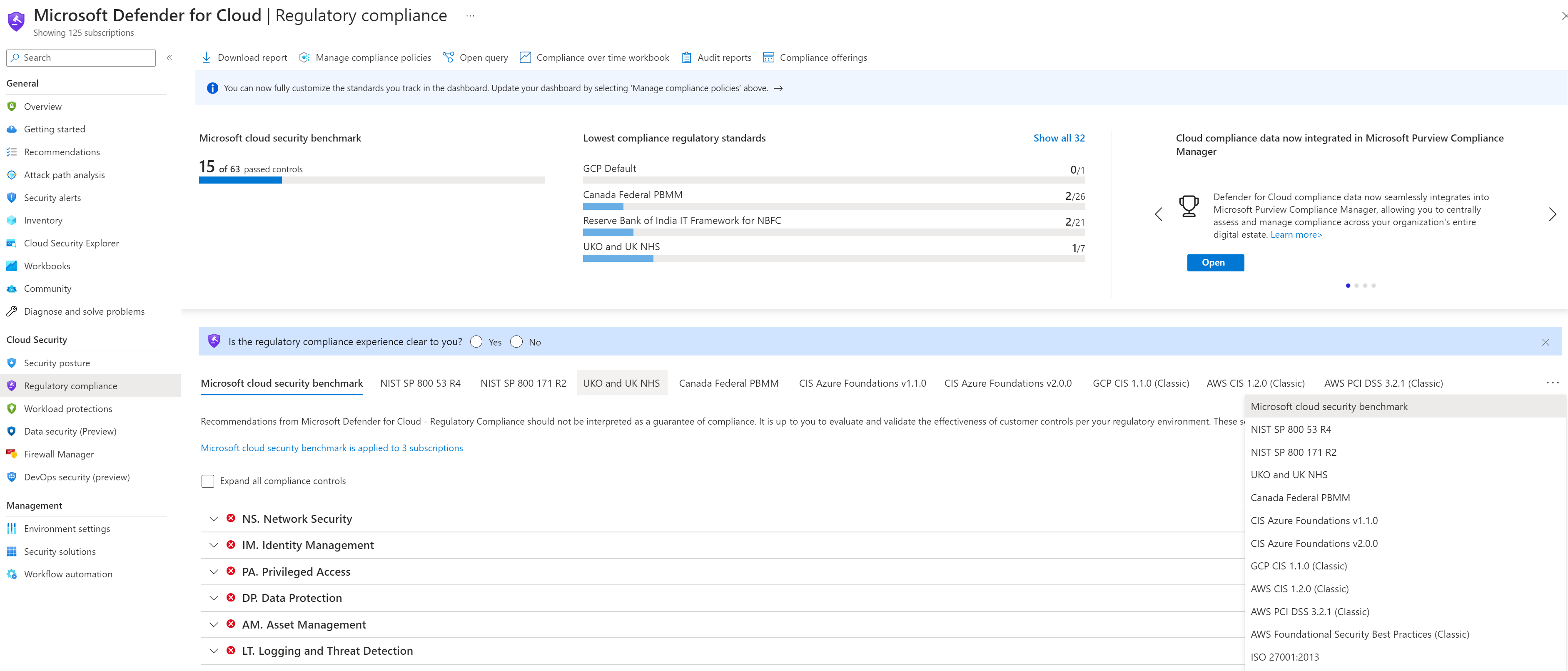Click the Open query icon

[x=449, y=57]
